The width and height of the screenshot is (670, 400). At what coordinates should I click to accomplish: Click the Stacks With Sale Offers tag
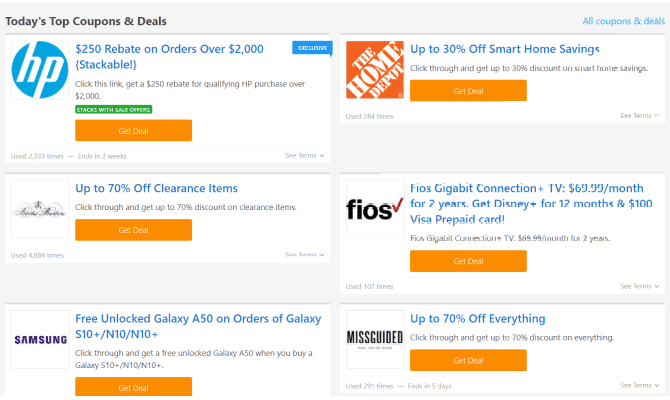tap(114, 110)
